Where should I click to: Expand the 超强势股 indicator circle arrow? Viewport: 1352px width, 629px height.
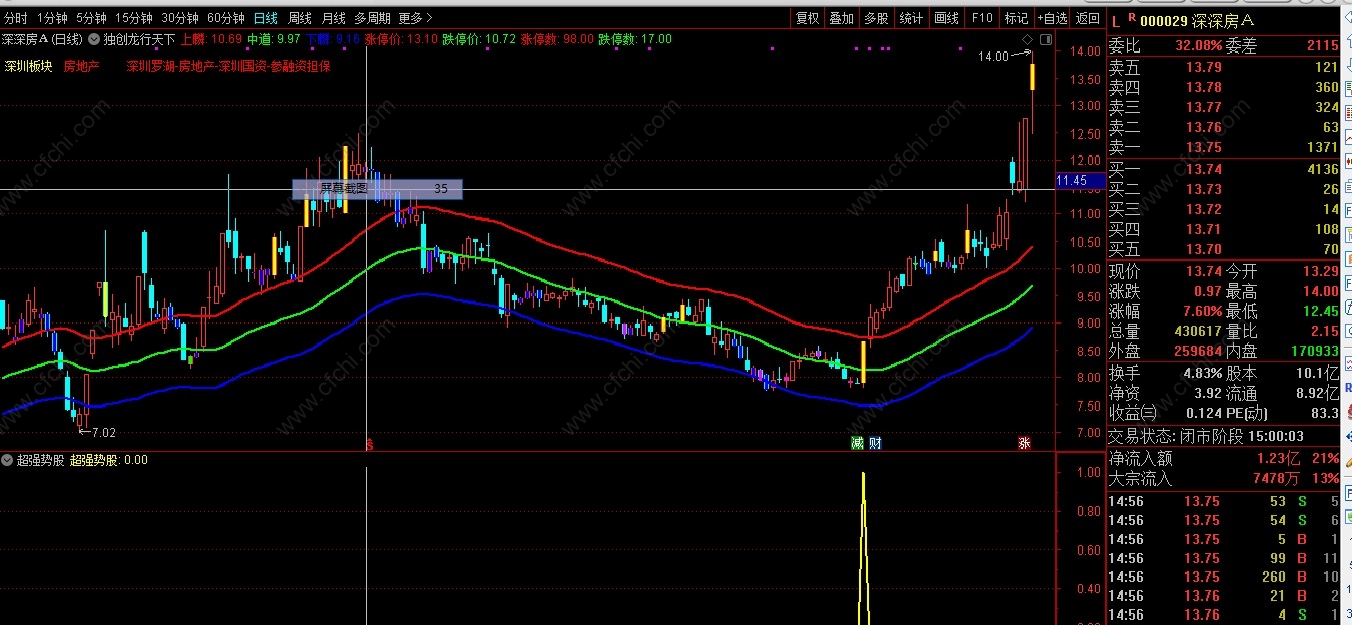[7, 460]
